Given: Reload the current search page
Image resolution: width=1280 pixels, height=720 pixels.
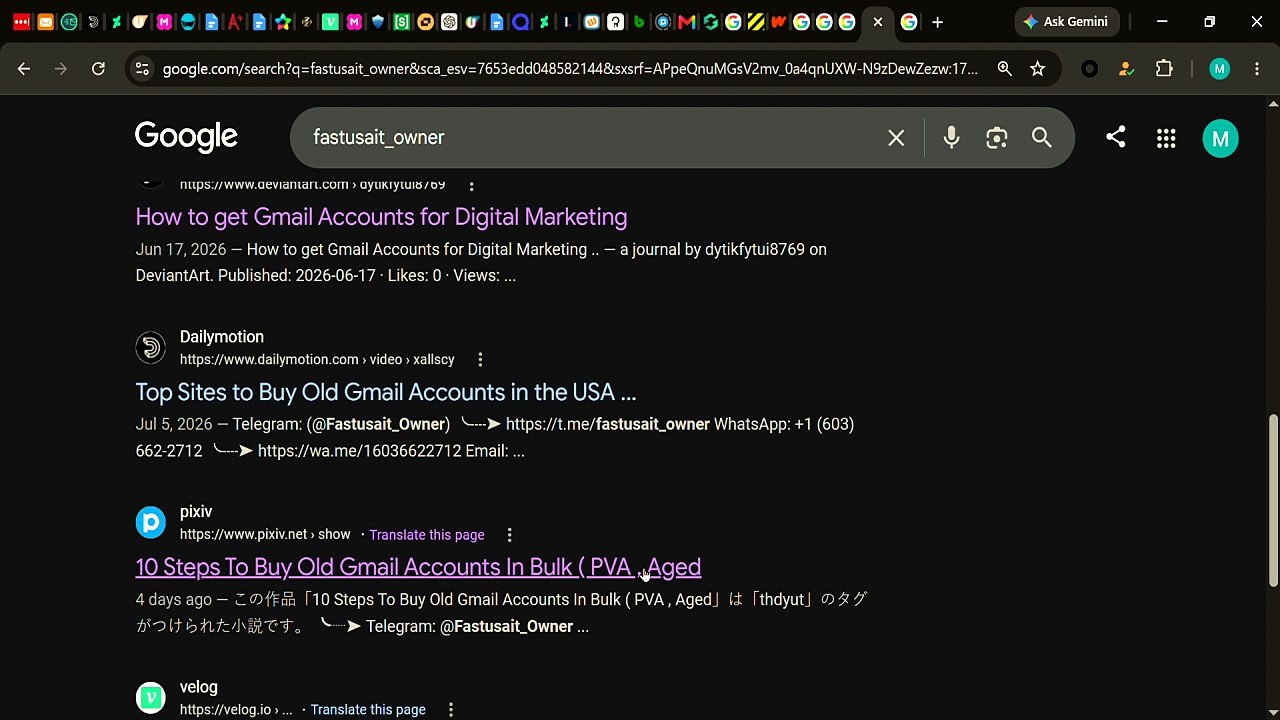Looking at the screenshot, I should pyautogui.click(x=98, y=69).
